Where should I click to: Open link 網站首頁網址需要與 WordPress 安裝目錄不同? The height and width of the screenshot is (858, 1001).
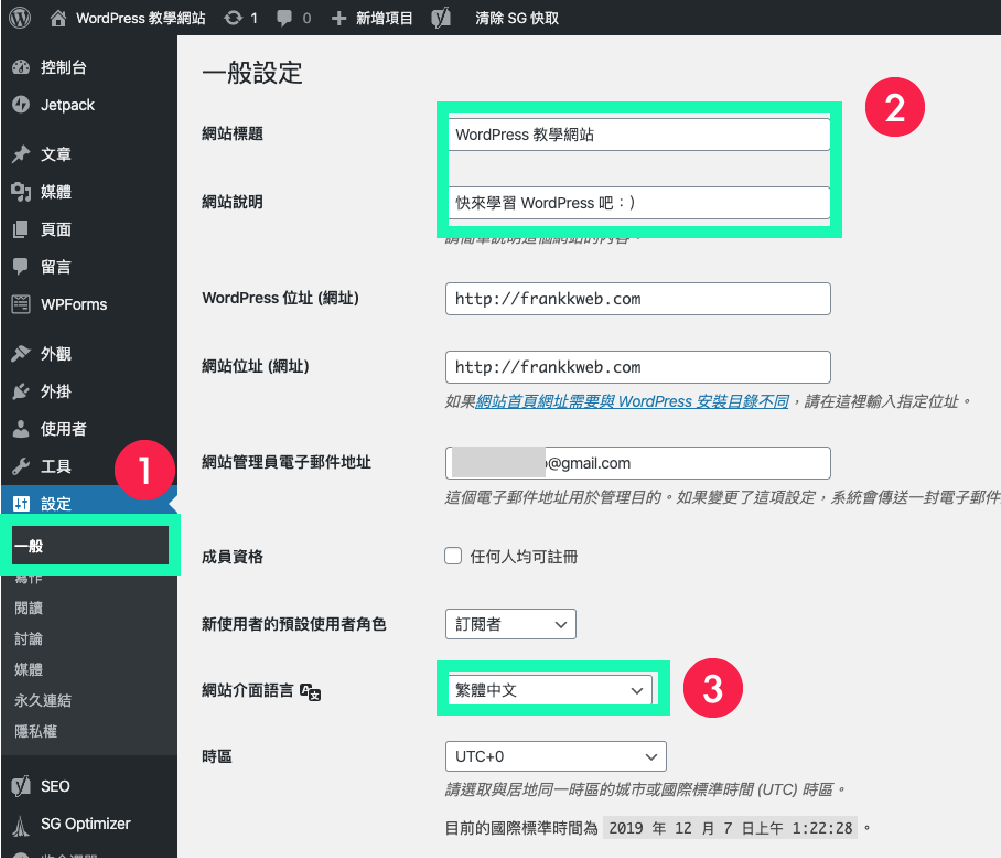[632, 402]
